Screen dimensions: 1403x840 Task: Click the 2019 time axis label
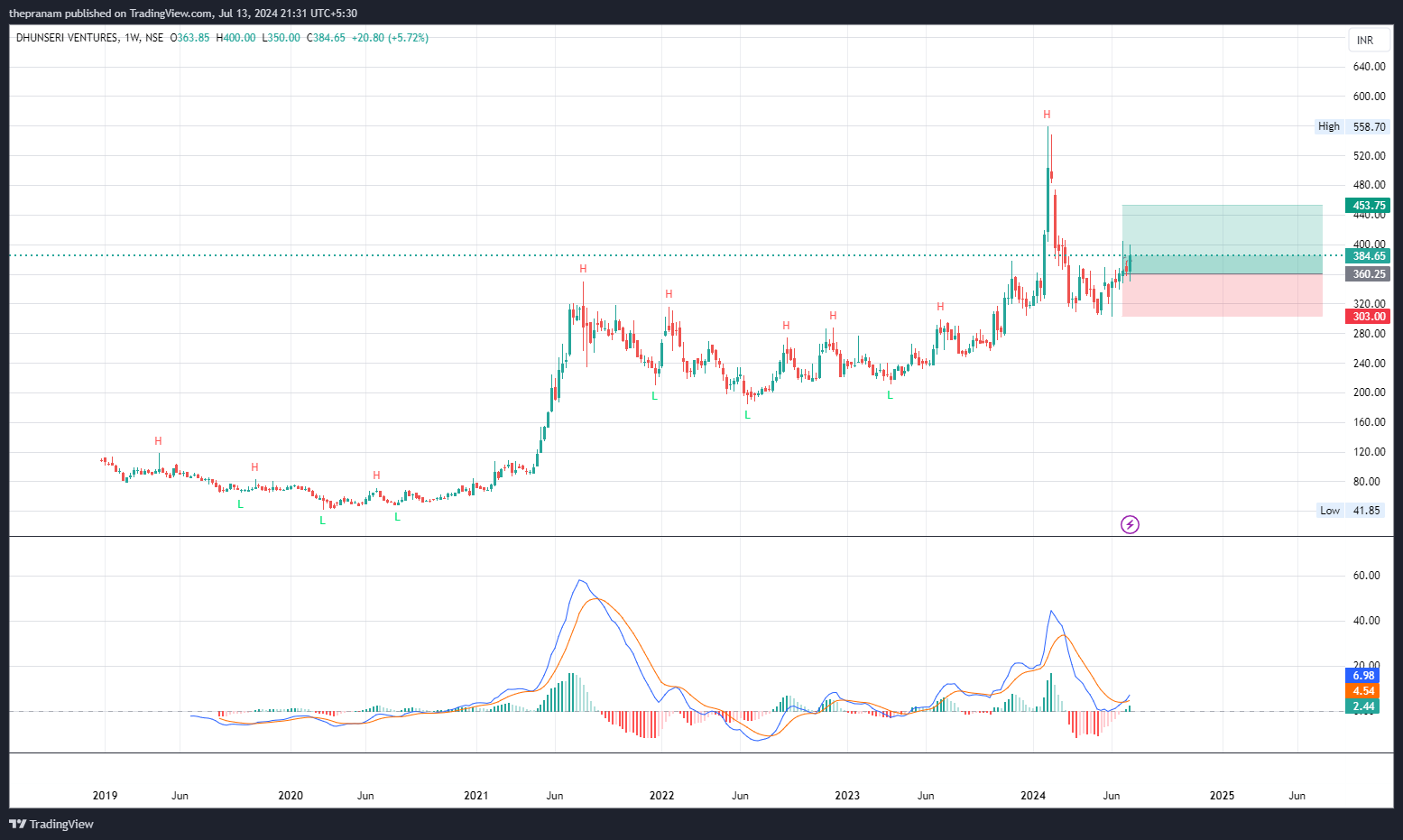[x=105, y=796]
